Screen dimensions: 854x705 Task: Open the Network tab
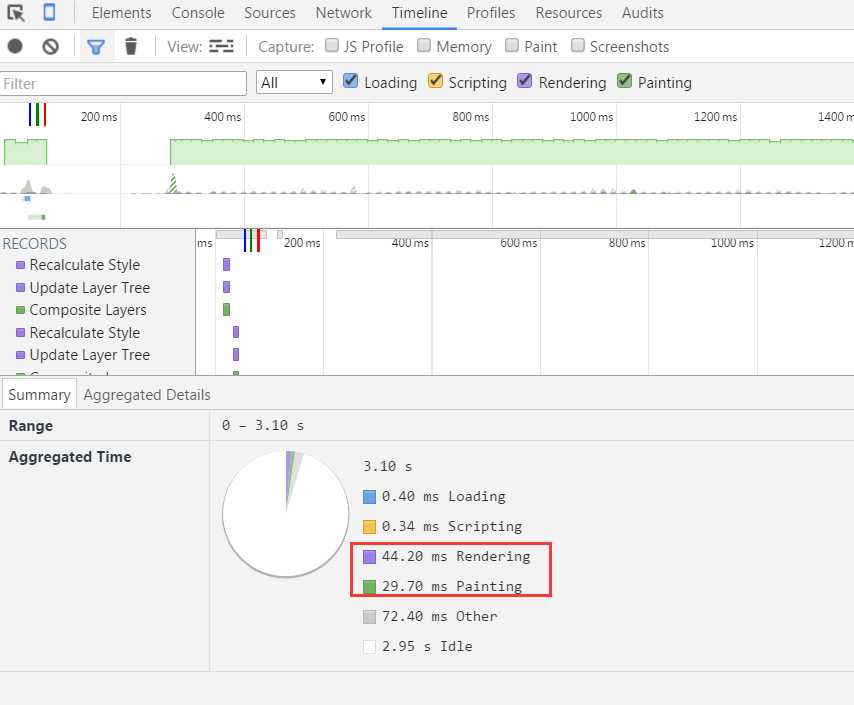(344, 13)
